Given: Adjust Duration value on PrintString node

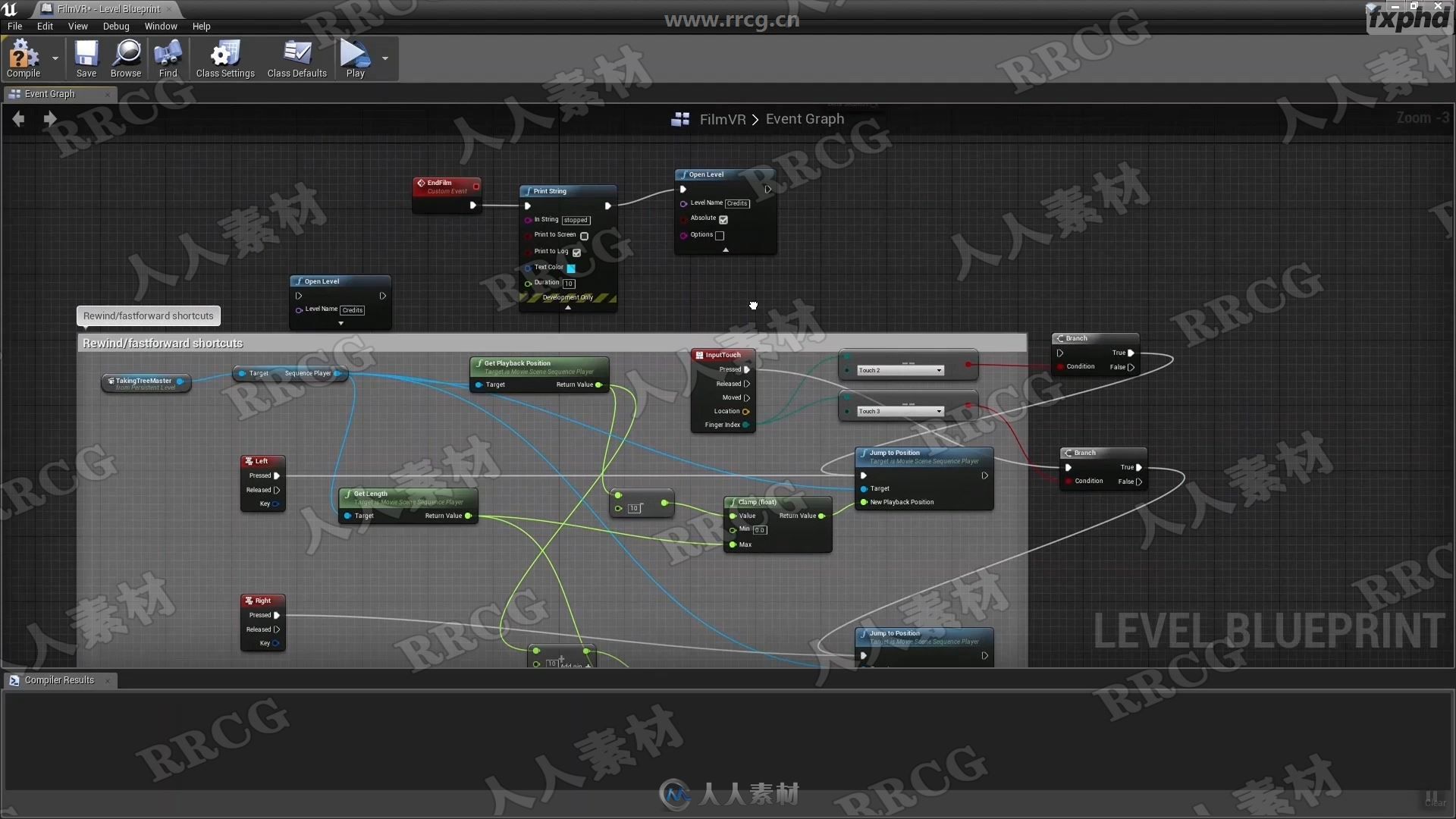Looking at the screenshot, I should [570, 282].
